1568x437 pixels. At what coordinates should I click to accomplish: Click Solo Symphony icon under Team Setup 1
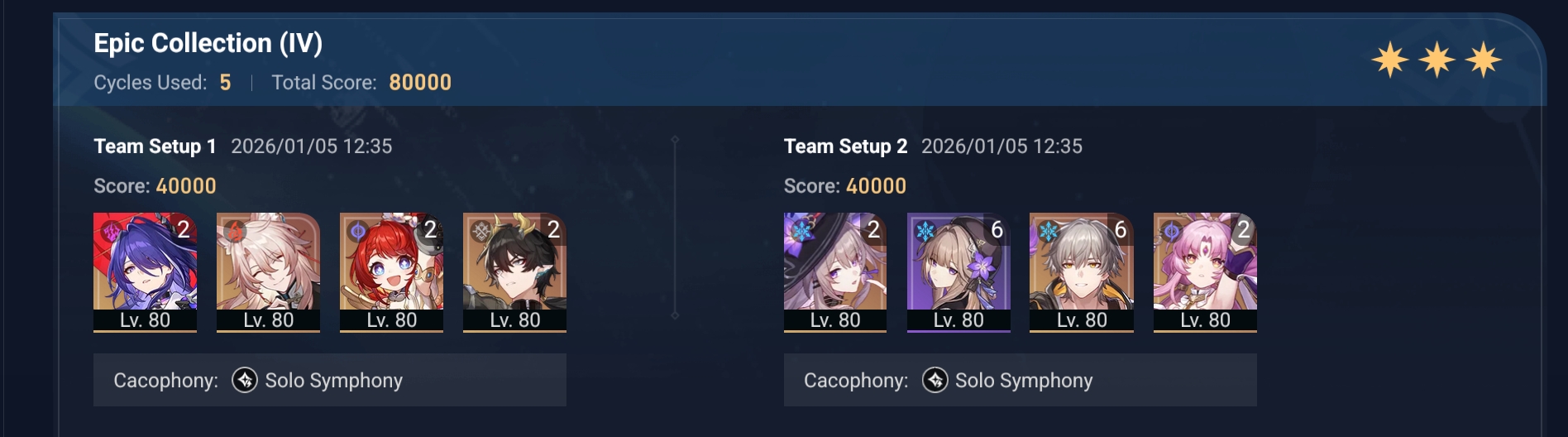[245, 380]
